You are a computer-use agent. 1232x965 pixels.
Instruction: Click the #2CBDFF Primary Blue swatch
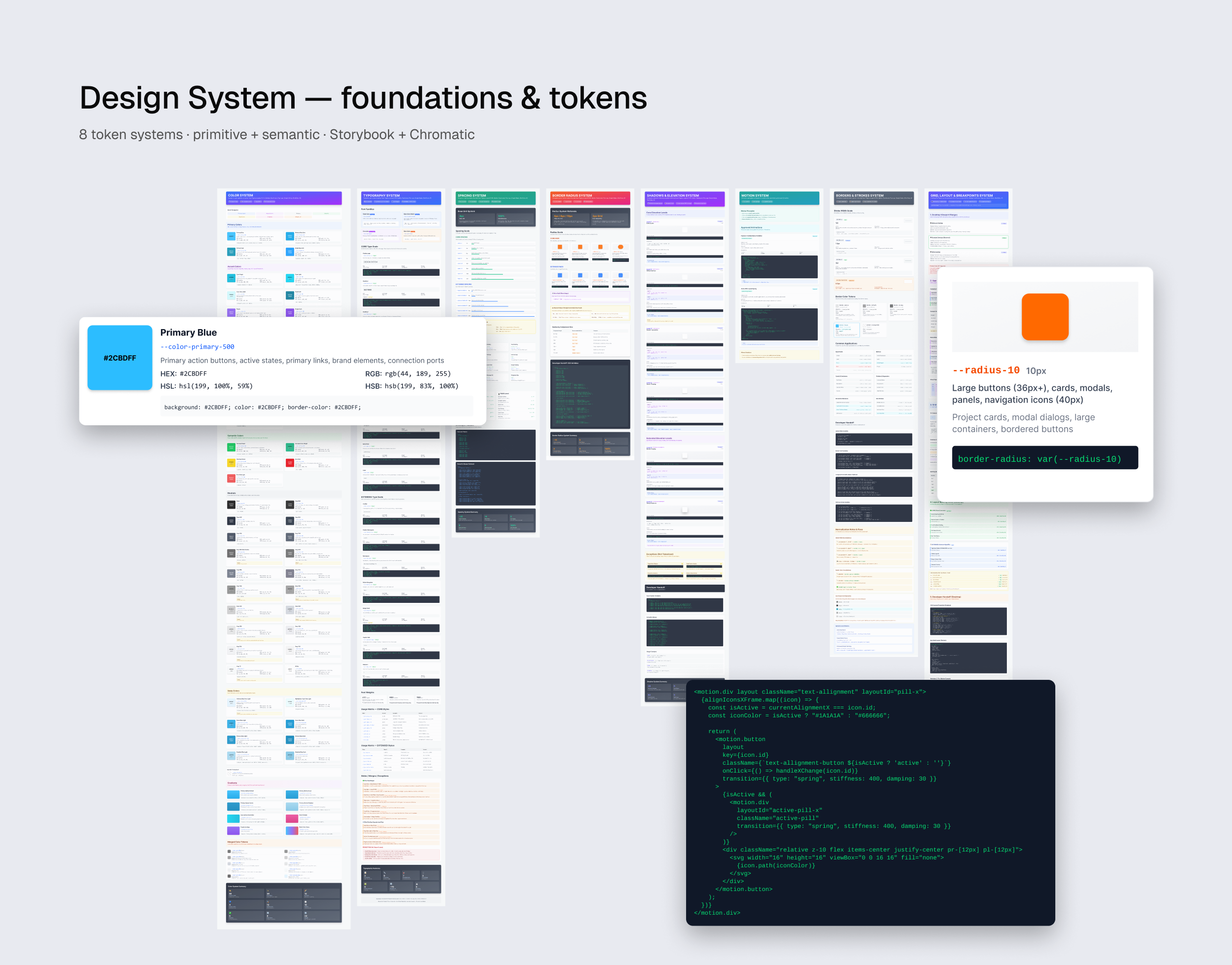120,358
